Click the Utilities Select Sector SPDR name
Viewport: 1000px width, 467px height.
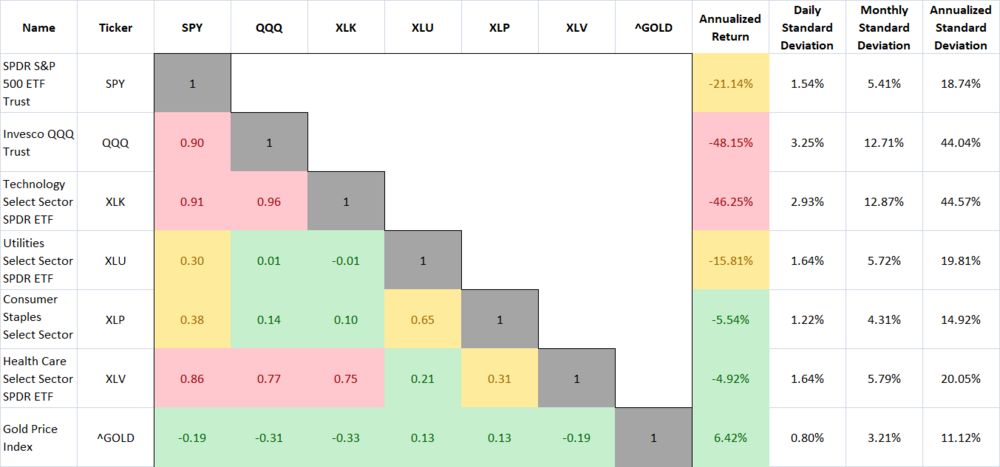tap(37, 260)
